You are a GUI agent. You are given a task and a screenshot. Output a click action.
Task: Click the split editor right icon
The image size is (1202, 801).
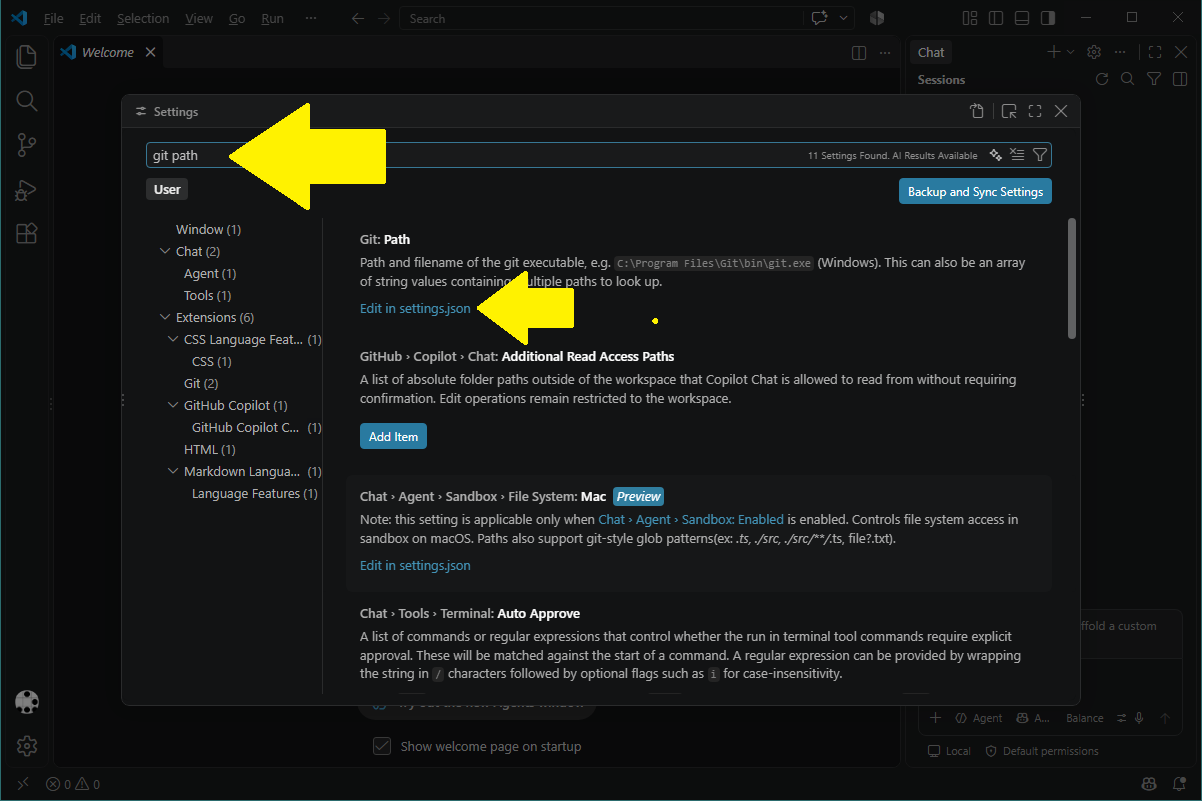click(x=859, y=52)
